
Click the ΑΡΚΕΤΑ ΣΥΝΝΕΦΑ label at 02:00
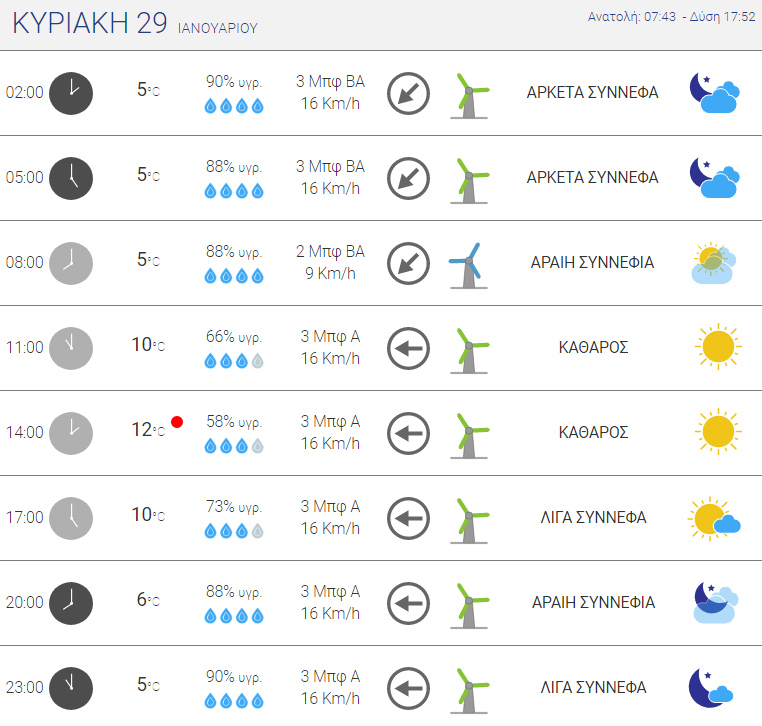(x=592, y=92)
